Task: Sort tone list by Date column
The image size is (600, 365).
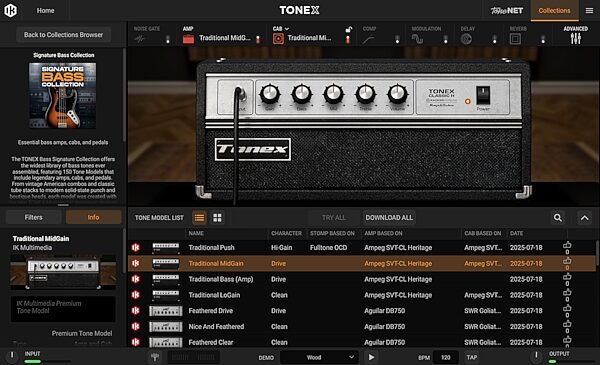Action: point(516,233)
